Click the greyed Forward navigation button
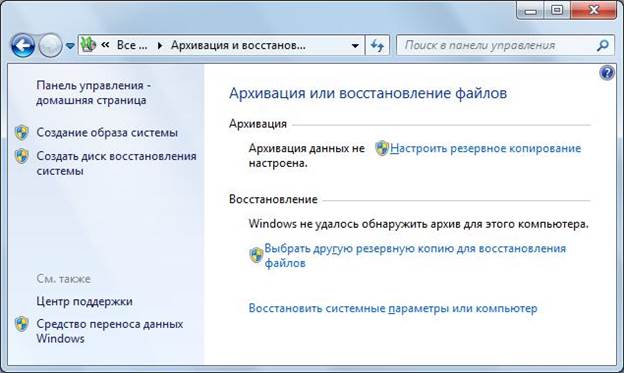This screenshot has width=624, height=373. click(x=50, y=46)
